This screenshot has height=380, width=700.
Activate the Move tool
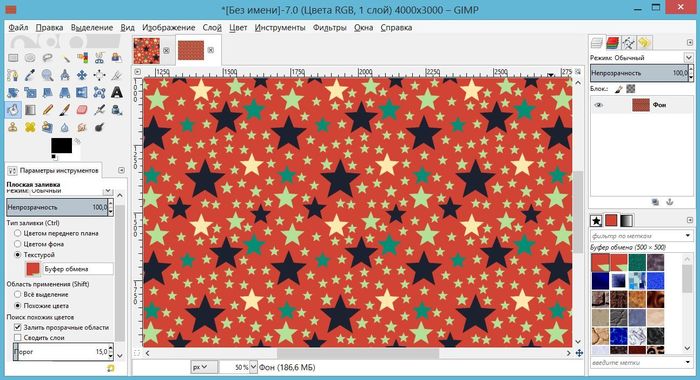tap(82, 75)
